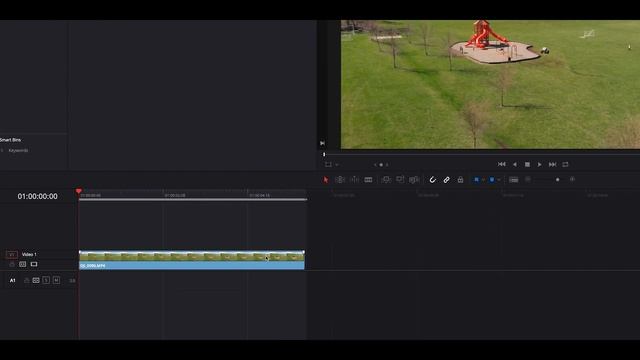Solo the A1 audio track
The width and height of the screenshot is (640, 360).
tap(46, 280)
